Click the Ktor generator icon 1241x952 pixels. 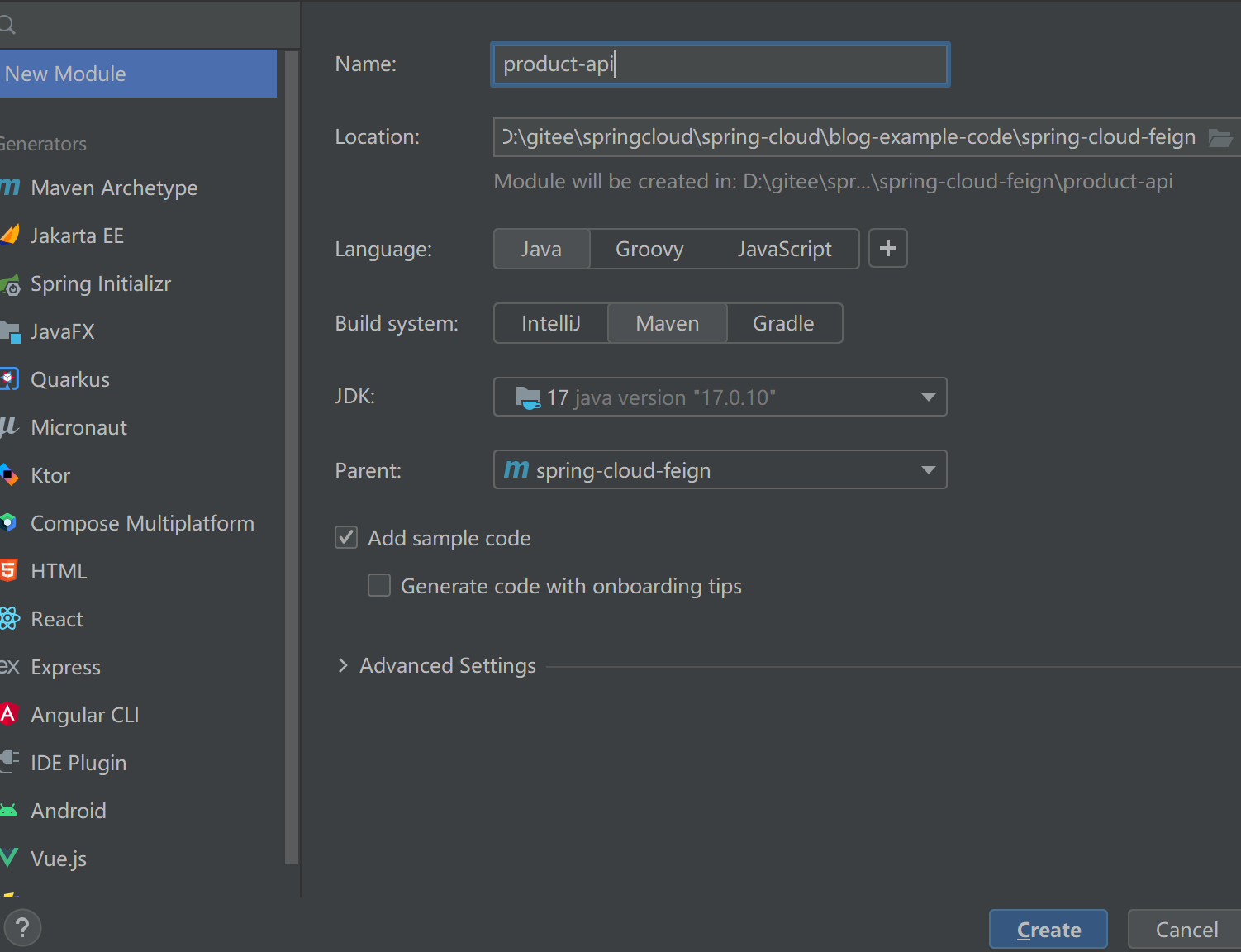pos(9,475)
